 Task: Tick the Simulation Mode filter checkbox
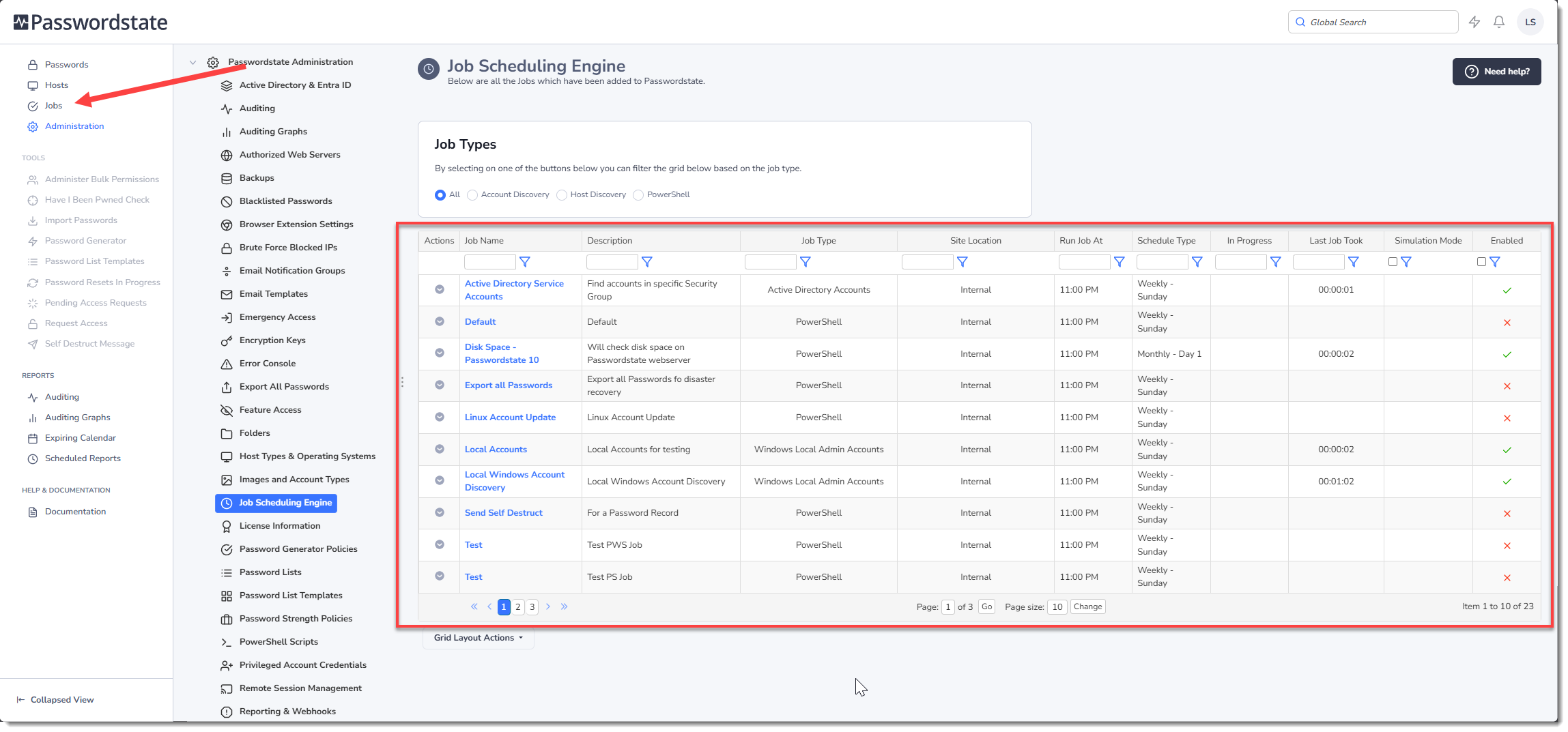click(1393, 262)
